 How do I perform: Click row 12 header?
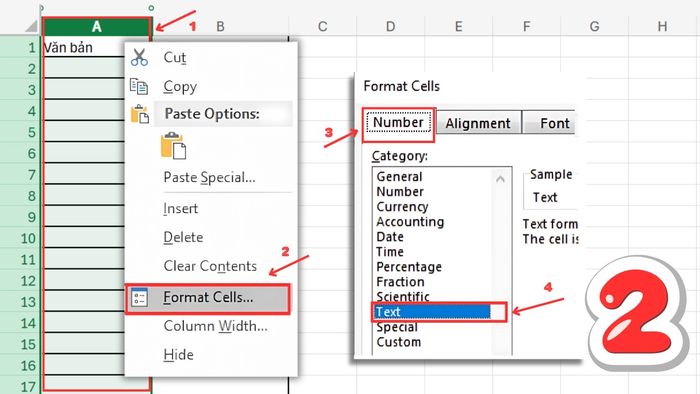(x=20, y=281)
